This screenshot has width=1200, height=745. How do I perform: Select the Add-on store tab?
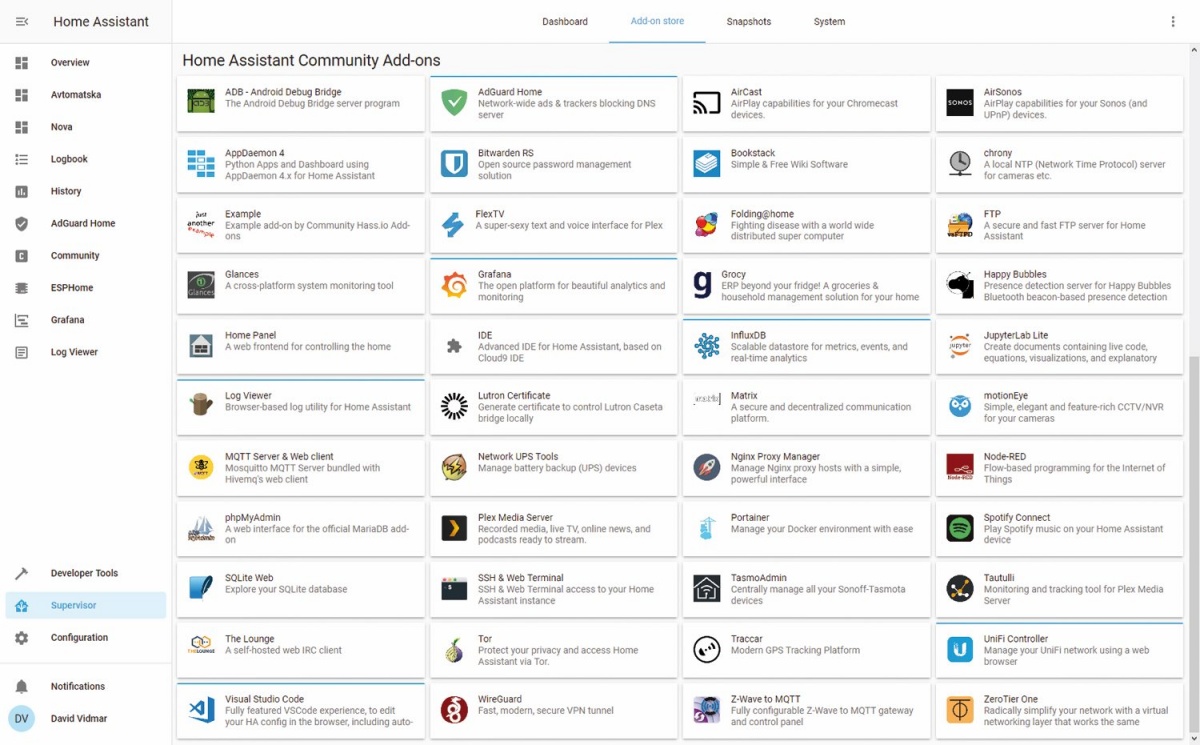(657, 21)
